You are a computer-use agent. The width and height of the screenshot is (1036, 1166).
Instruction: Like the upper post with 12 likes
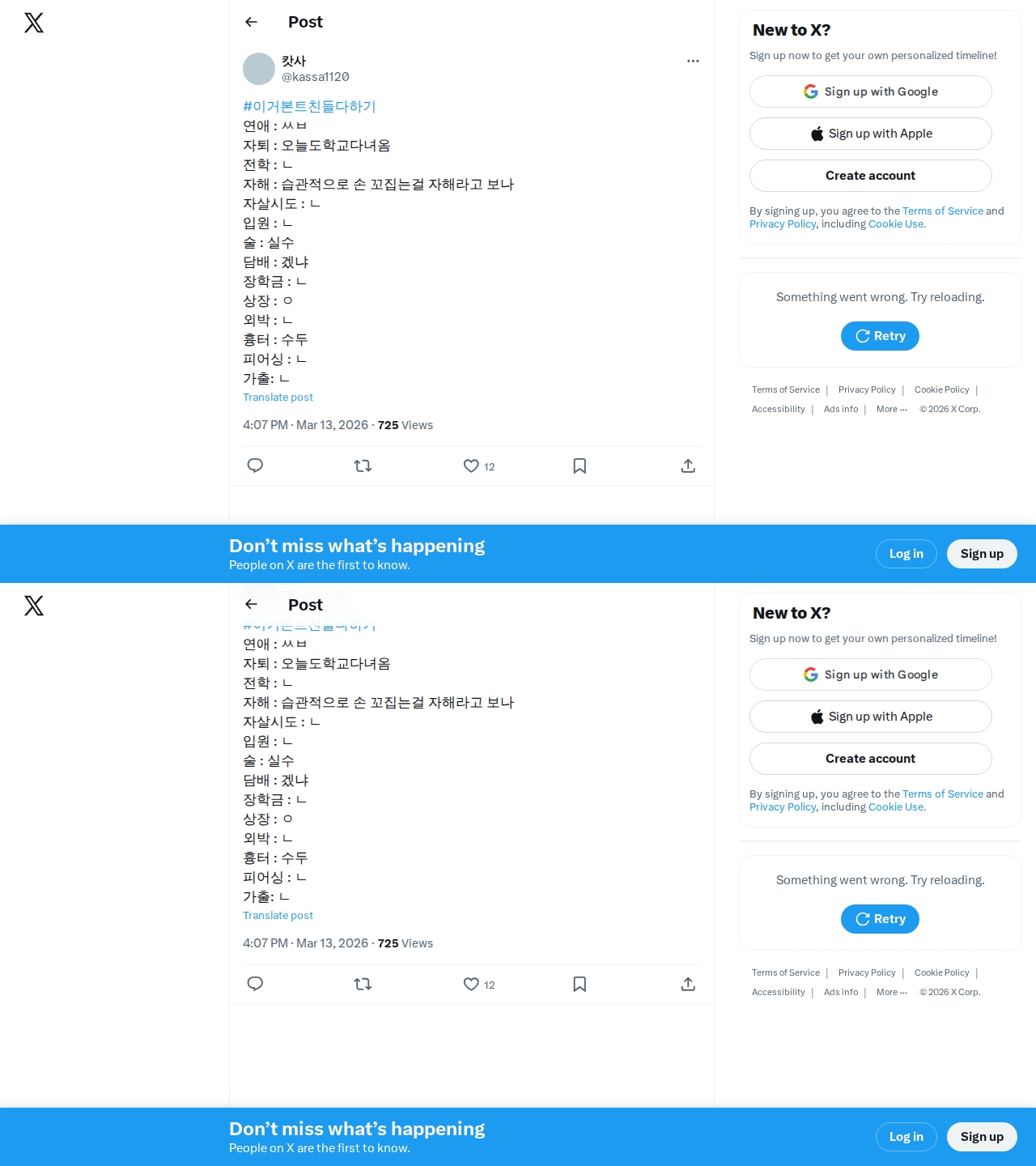(471, 466)
